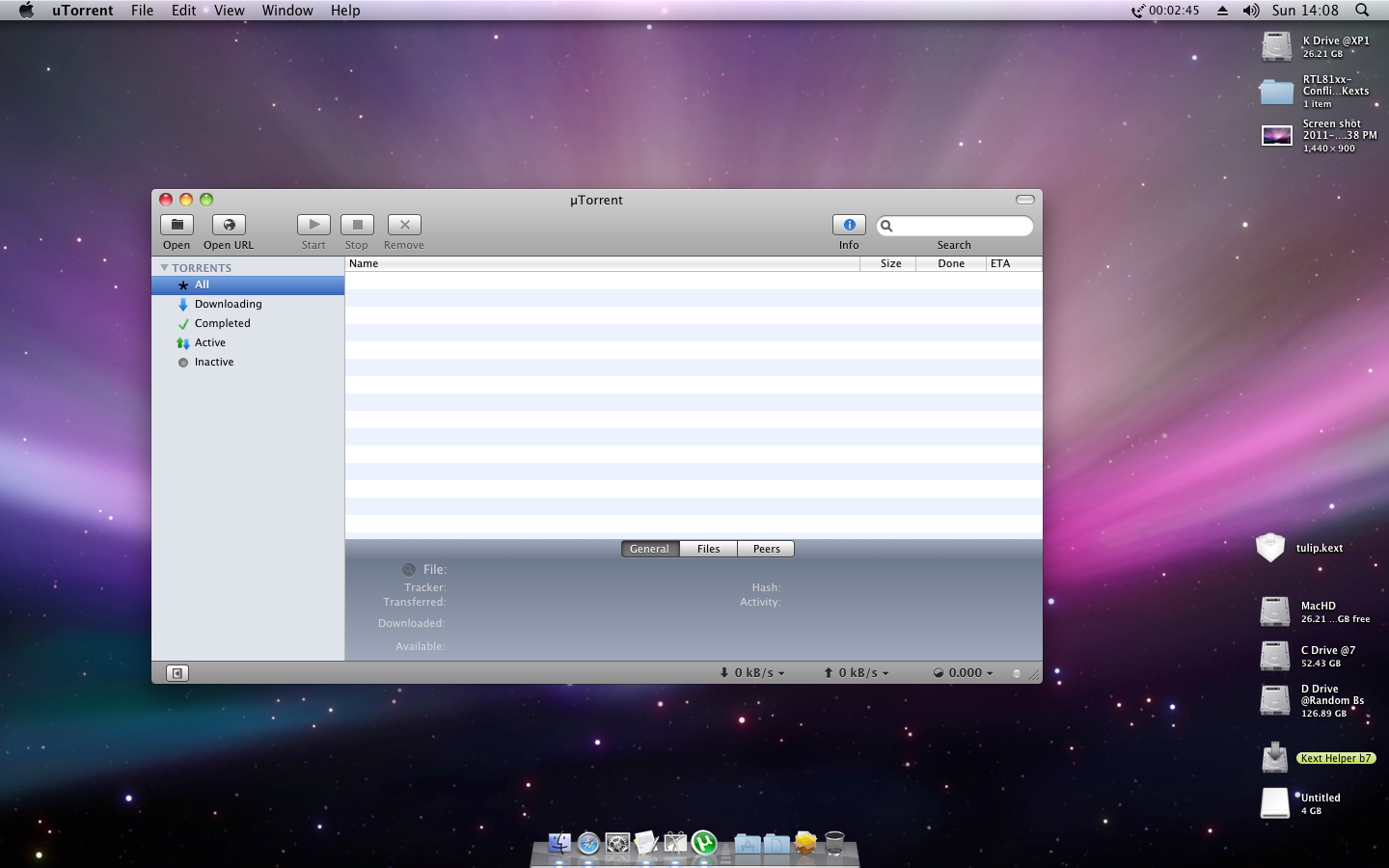This screenshot has height=868, width=1389.
Task: Open the Trash in the Dock
Action: pyautogui.click(x=834, y=844)
